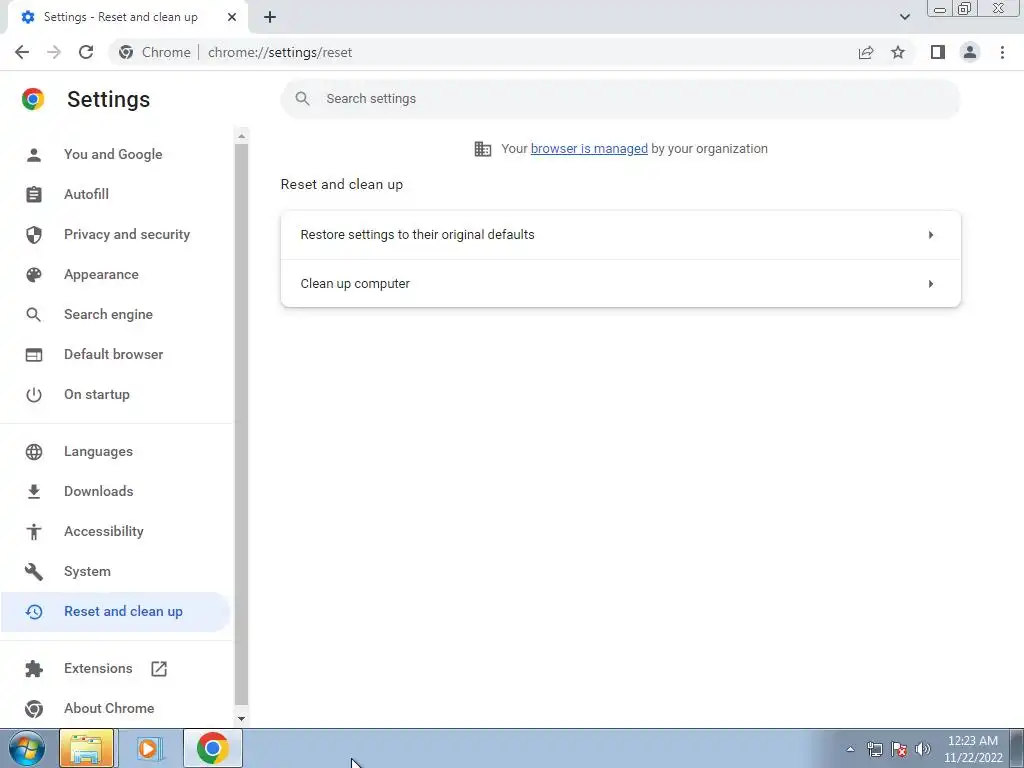Click sidebar scrollbar down arrow
Screen dimensions: 1024x768
click(x=242, y=718)
